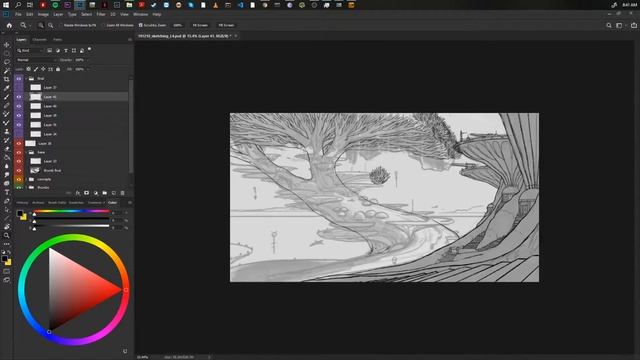
Task: Switch to the Channels tab
Action: [40, 40]
